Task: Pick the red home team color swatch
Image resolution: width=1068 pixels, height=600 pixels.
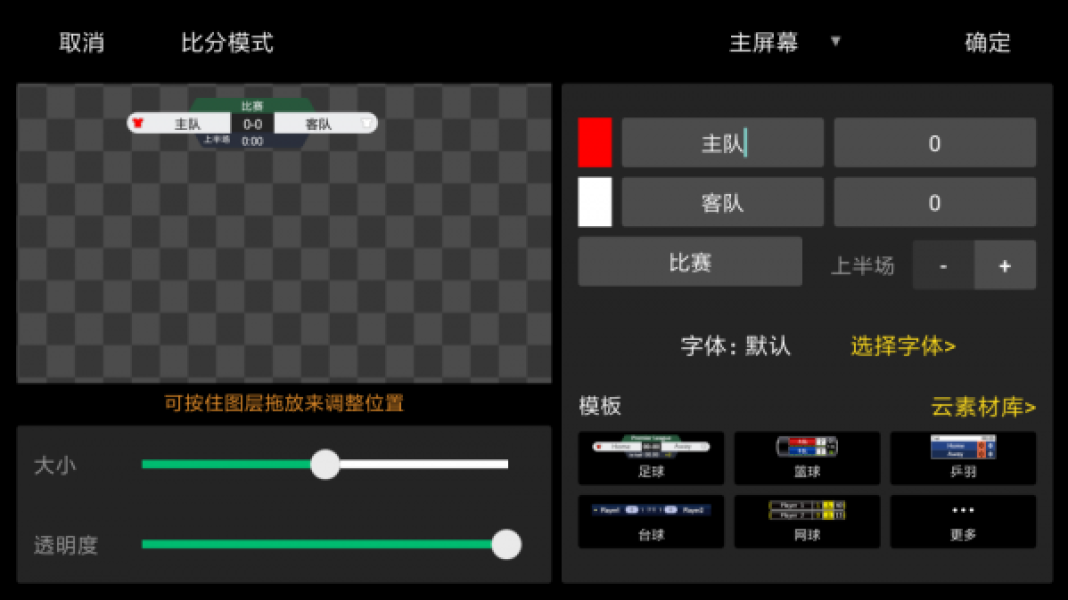Action: 595,142
